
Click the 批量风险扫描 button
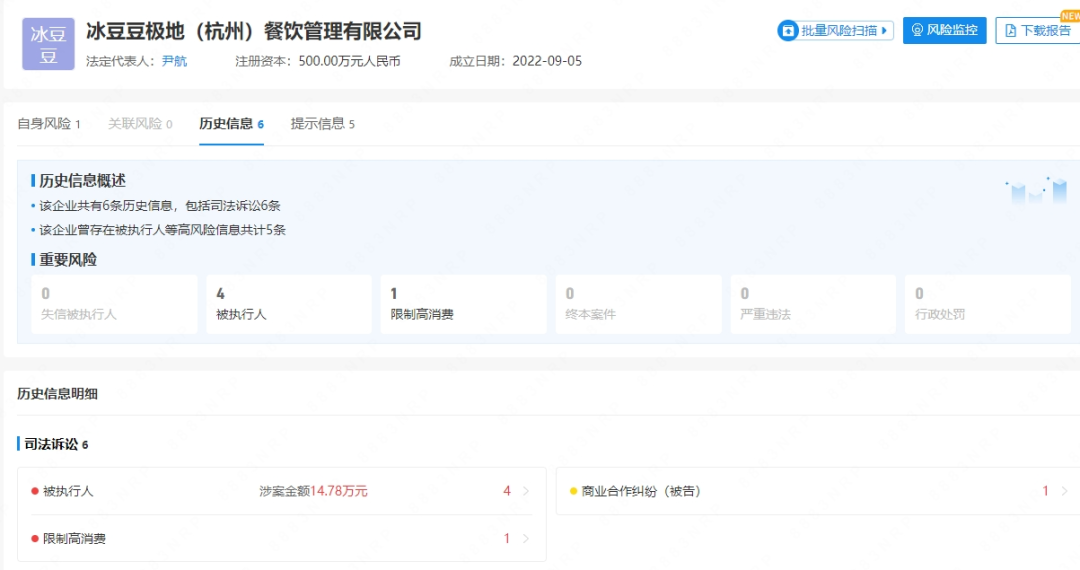point(835,30)
